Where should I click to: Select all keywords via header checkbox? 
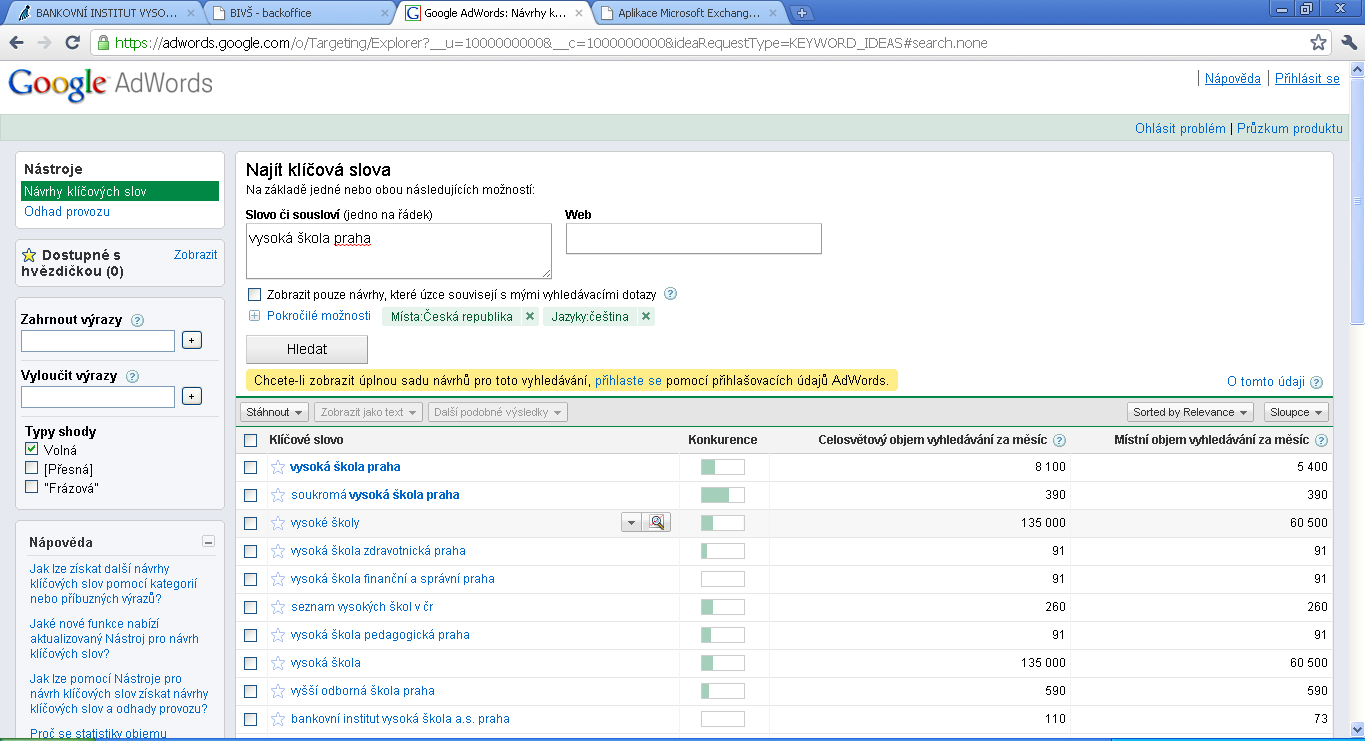click(251, 440)
